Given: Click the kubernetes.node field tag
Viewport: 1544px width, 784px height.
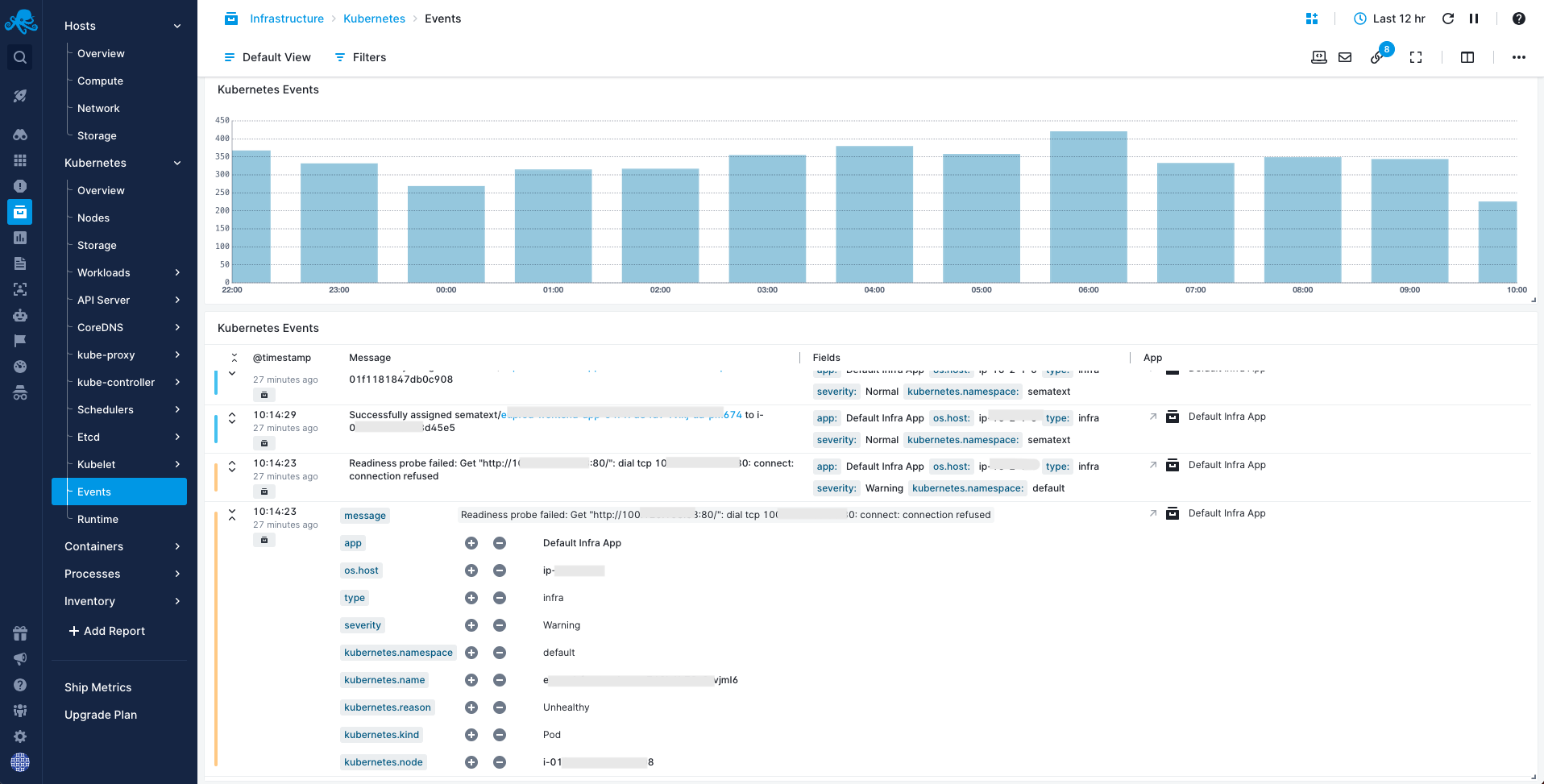Looking at the screenshot, I should [383, 762].
